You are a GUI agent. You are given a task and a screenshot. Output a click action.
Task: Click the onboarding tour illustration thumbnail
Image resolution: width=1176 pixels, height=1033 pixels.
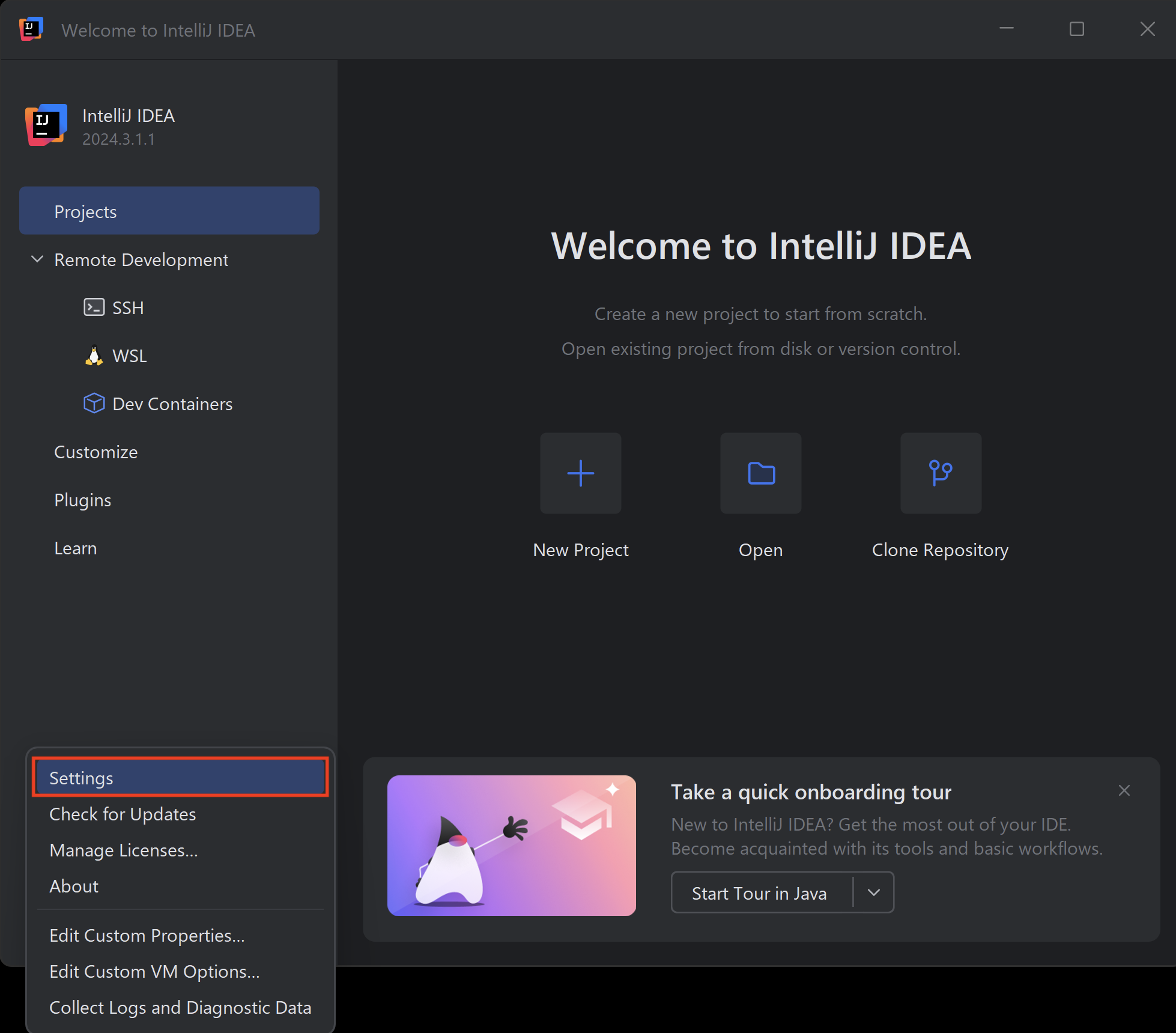click(x=511, y=845)
